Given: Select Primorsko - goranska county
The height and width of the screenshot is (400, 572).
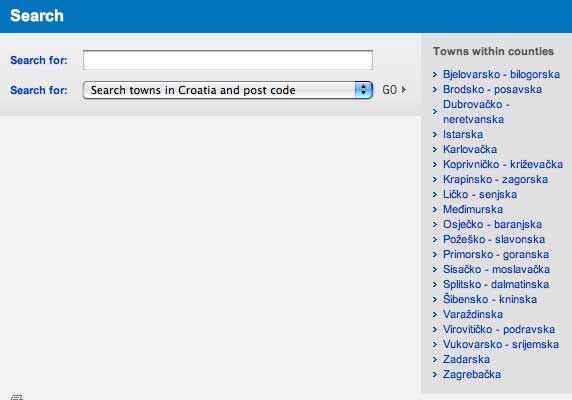Looking at the screenshot, I should click(x=496, y=254).
